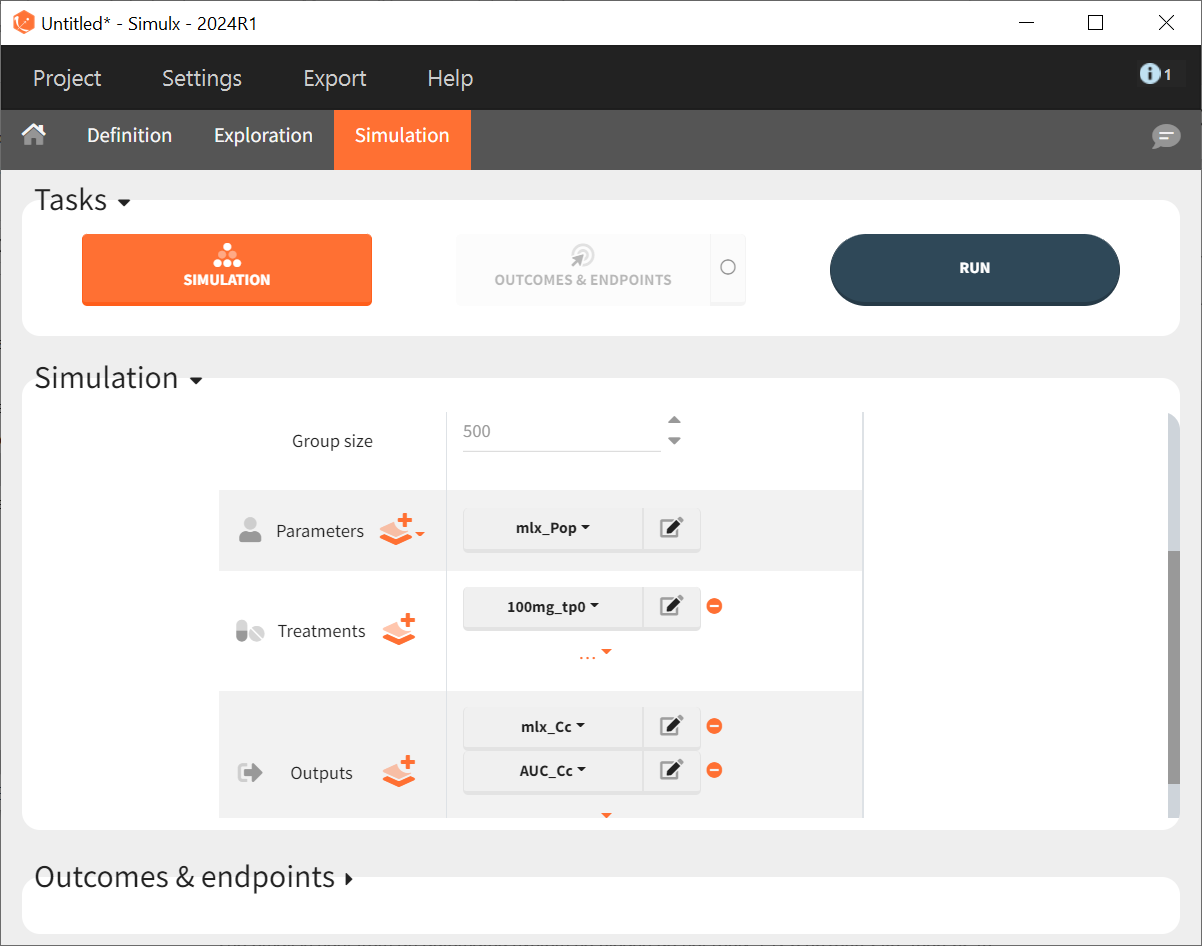This screenshot has width=1202, height=946.
Task: Edit the mlx_Cc output element
Action: click(671, 726)
